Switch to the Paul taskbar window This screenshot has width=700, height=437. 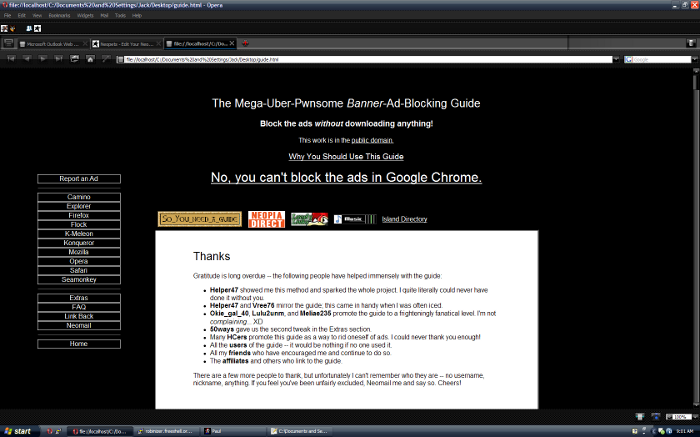pos(233,431)
